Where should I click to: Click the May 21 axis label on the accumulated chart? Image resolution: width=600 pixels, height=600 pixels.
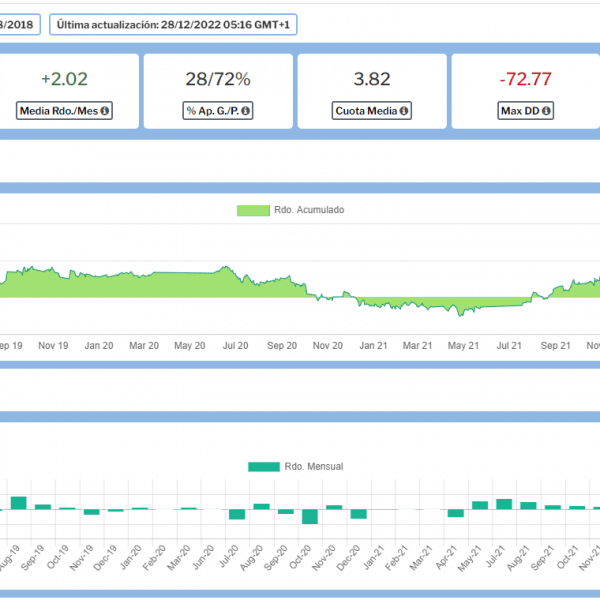(463, 346)
